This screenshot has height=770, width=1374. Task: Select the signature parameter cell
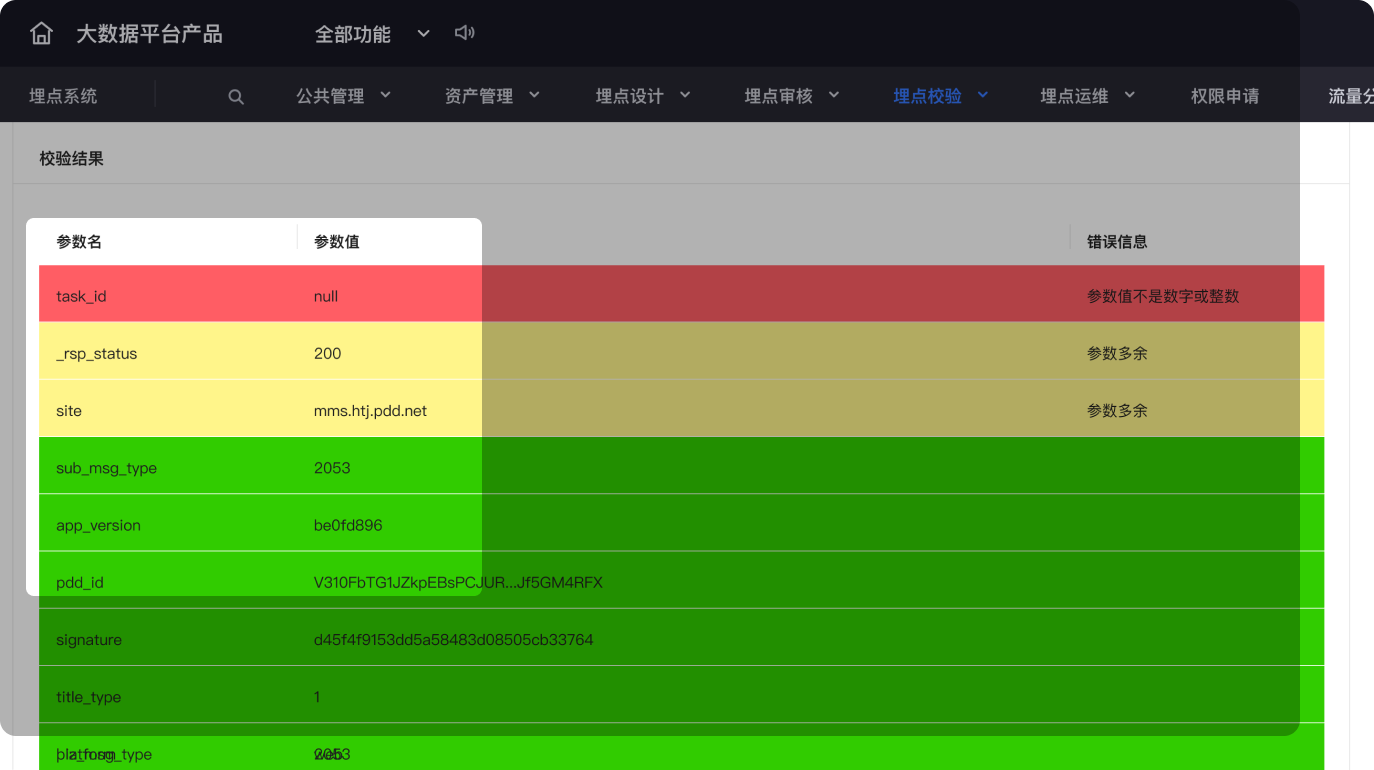click(x=89, y=640)
